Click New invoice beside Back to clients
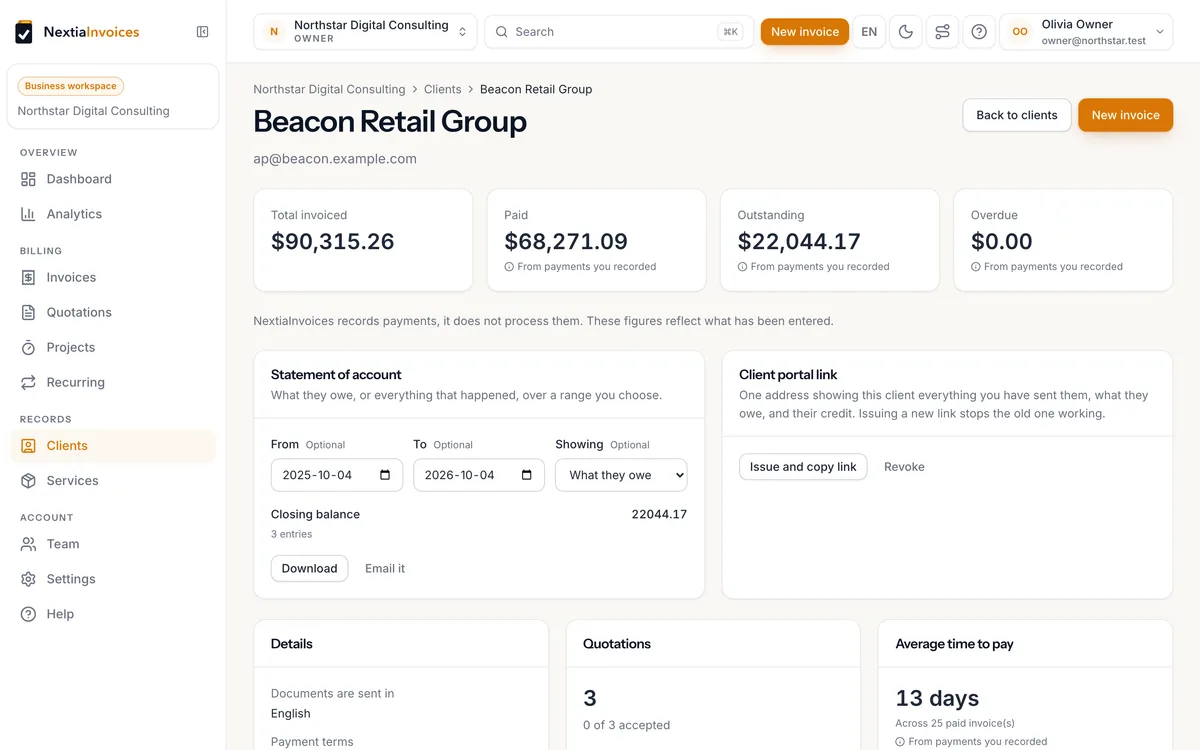The width and height of the screenshot is (1200, 750). [1125, 115]
